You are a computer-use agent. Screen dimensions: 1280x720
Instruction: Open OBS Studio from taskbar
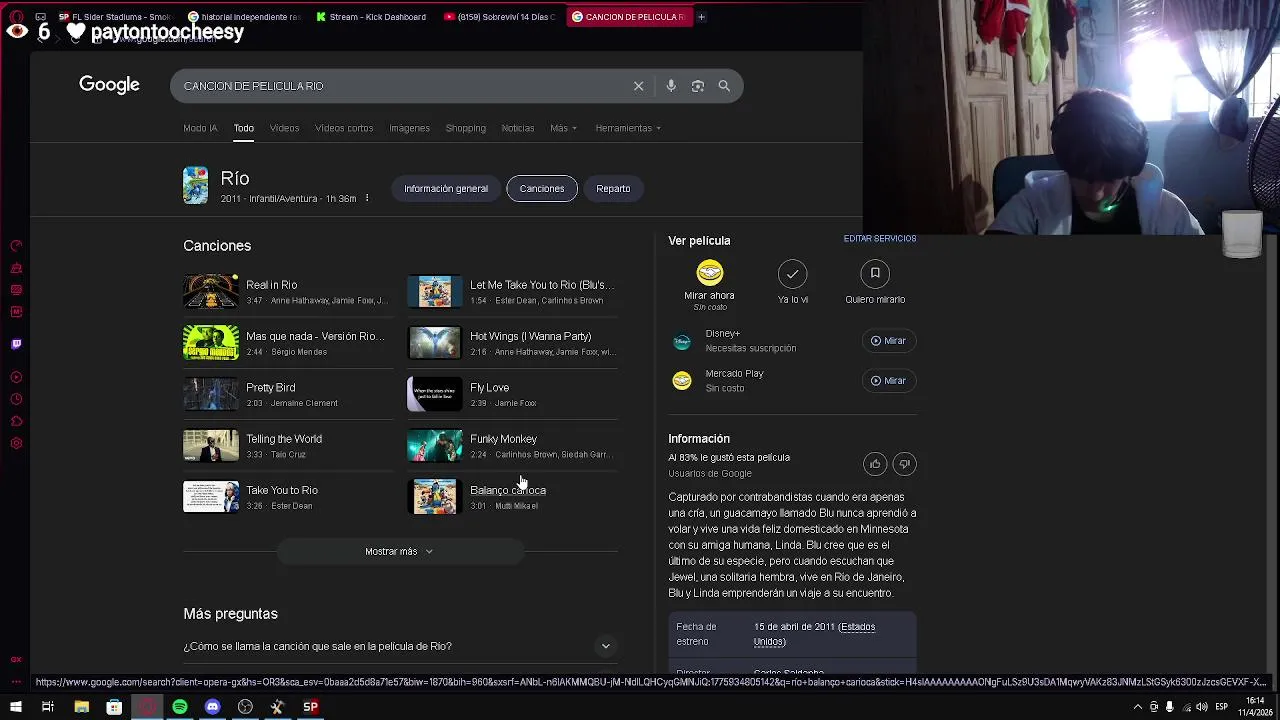pos(245,707)
